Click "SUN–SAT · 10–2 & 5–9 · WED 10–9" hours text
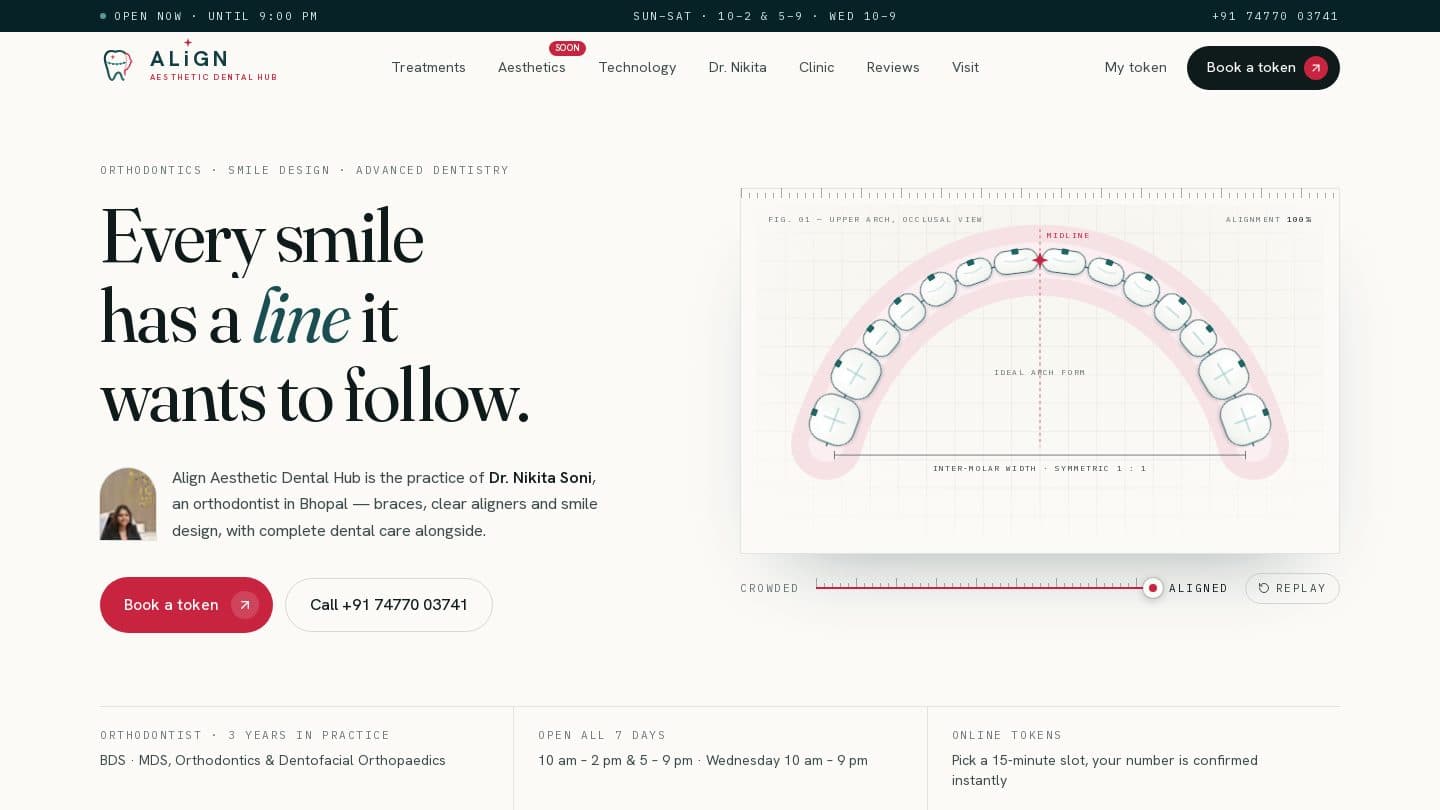This screenshot has height=810, width=1440. click(x=765, y=16)
